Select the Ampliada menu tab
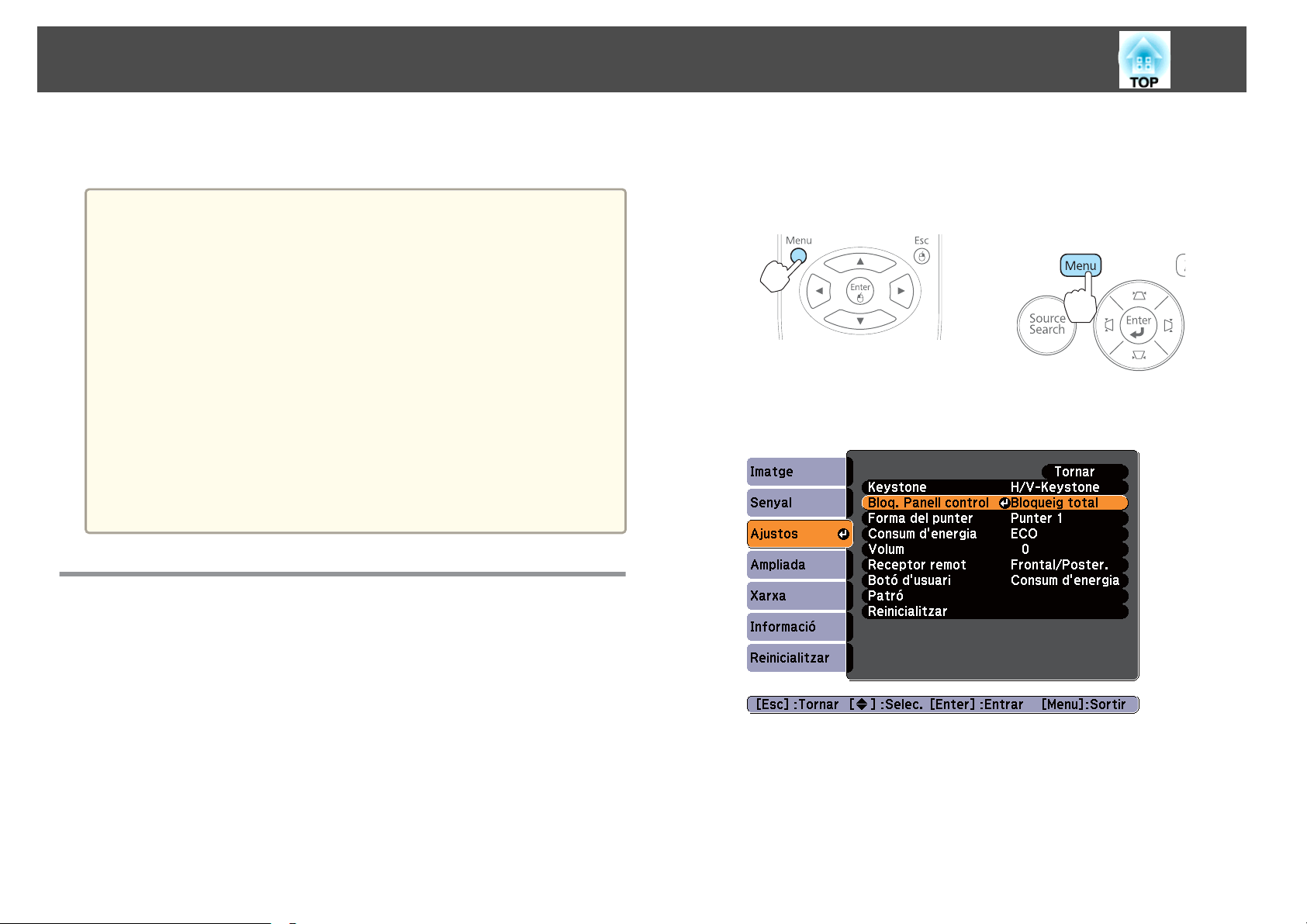The height and width of the screenshot is (924, 1307). (797, 565)
